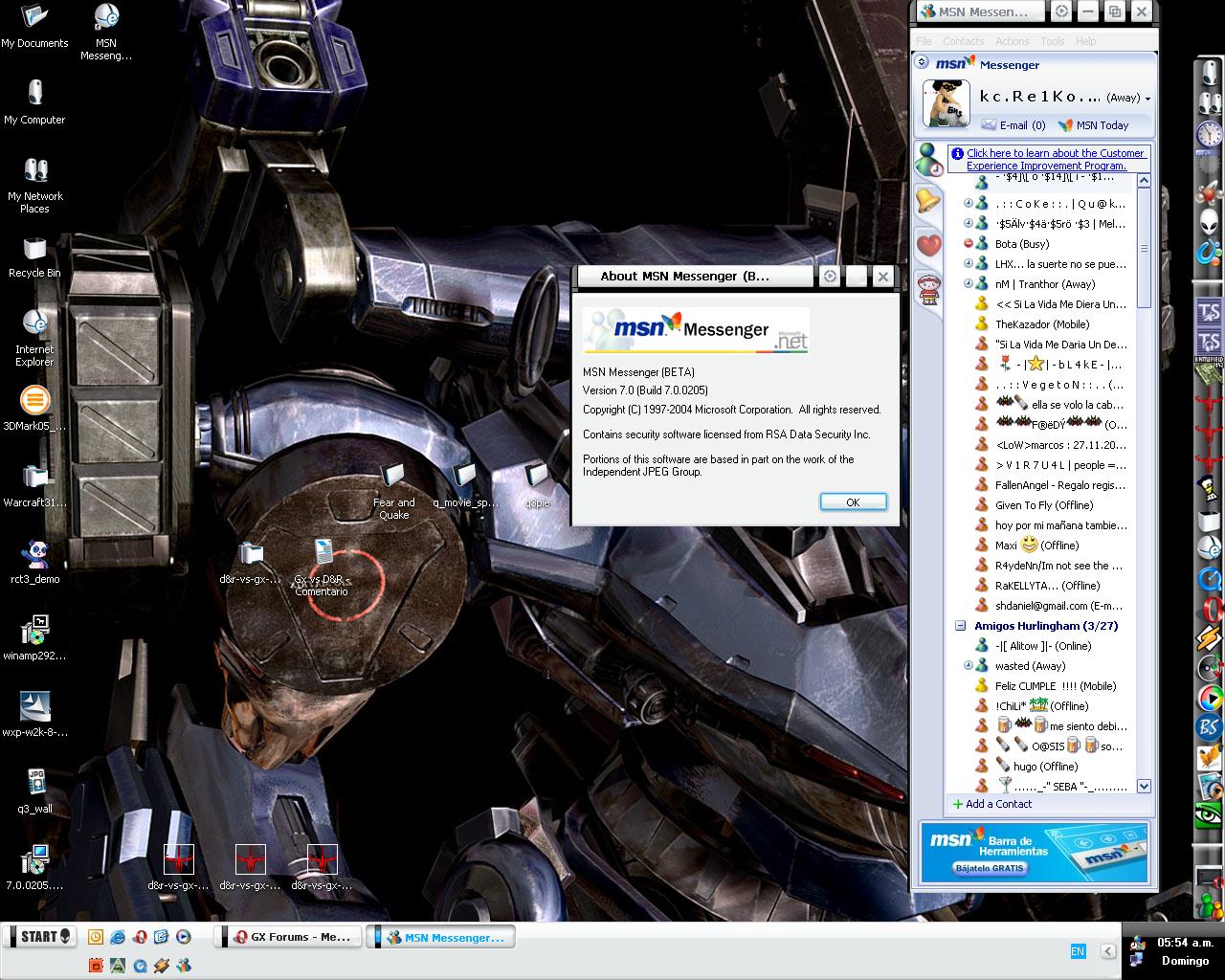
Task: Open the Tools menu in MSN Messenger
Action: [x=1053, y=41]
